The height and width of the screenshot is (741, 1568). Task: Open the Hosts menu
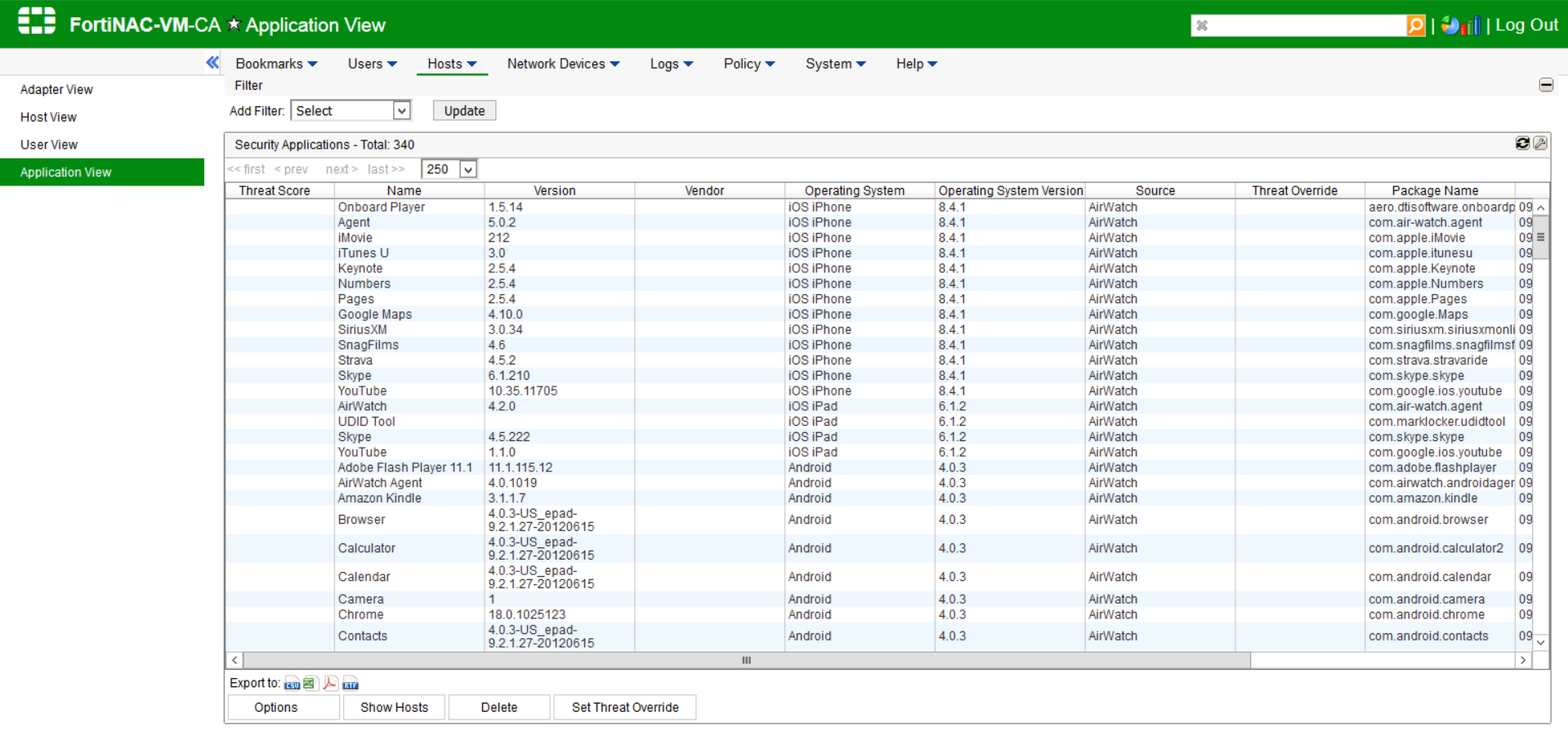(x=452, y=64)
